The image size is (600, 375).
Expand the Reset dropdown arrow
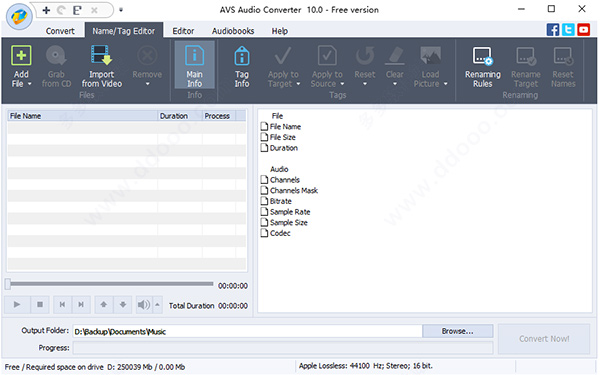tap(365, 84)
